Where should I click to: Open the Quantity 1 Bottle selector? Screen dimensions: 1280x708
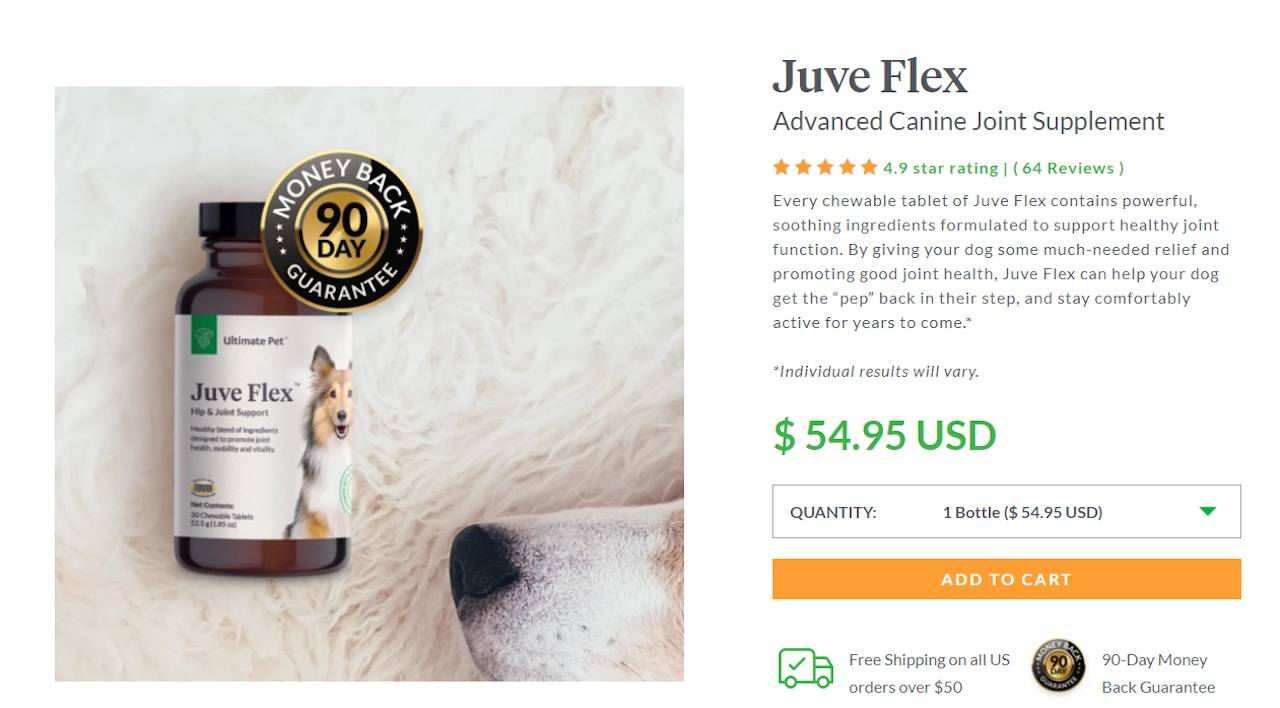pos(1006,511)
